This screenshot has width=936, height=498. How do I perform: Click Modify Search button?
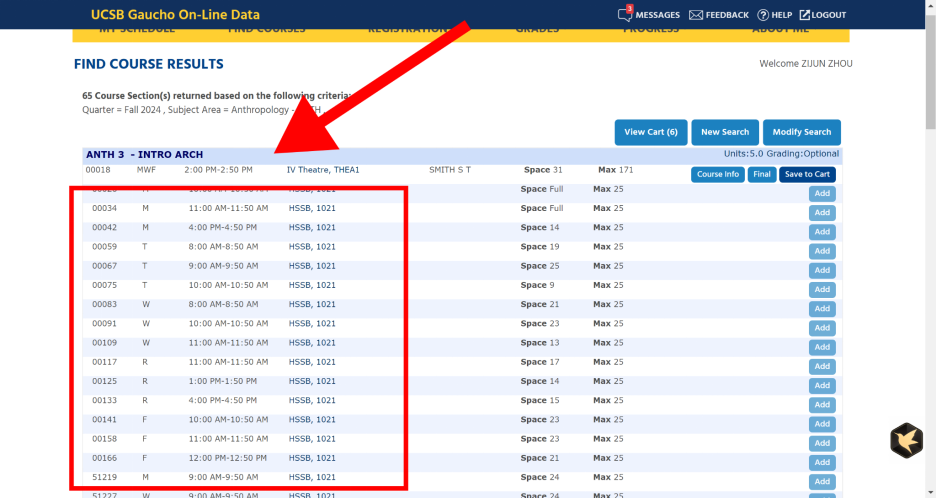[802, 132]
